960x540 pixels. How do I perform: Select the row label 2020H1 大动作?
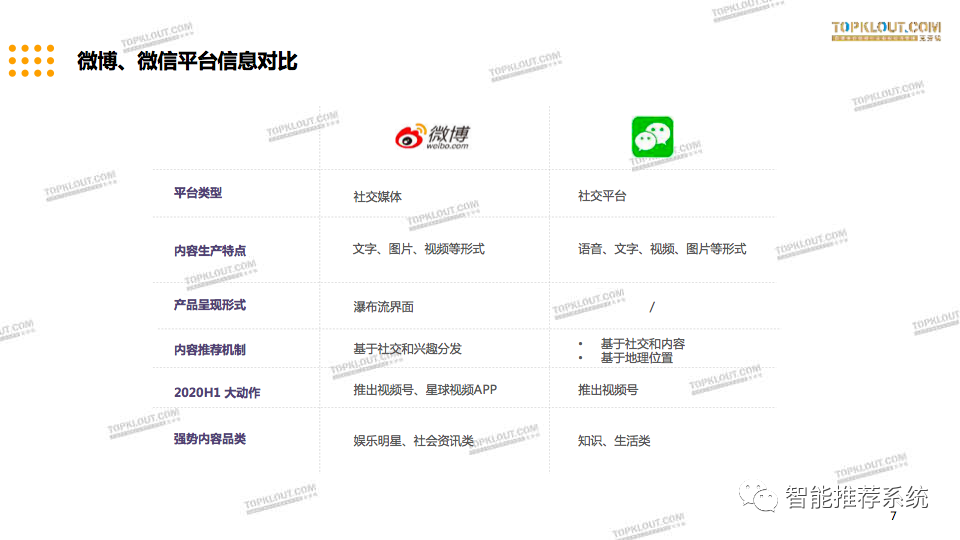(217, 392)
